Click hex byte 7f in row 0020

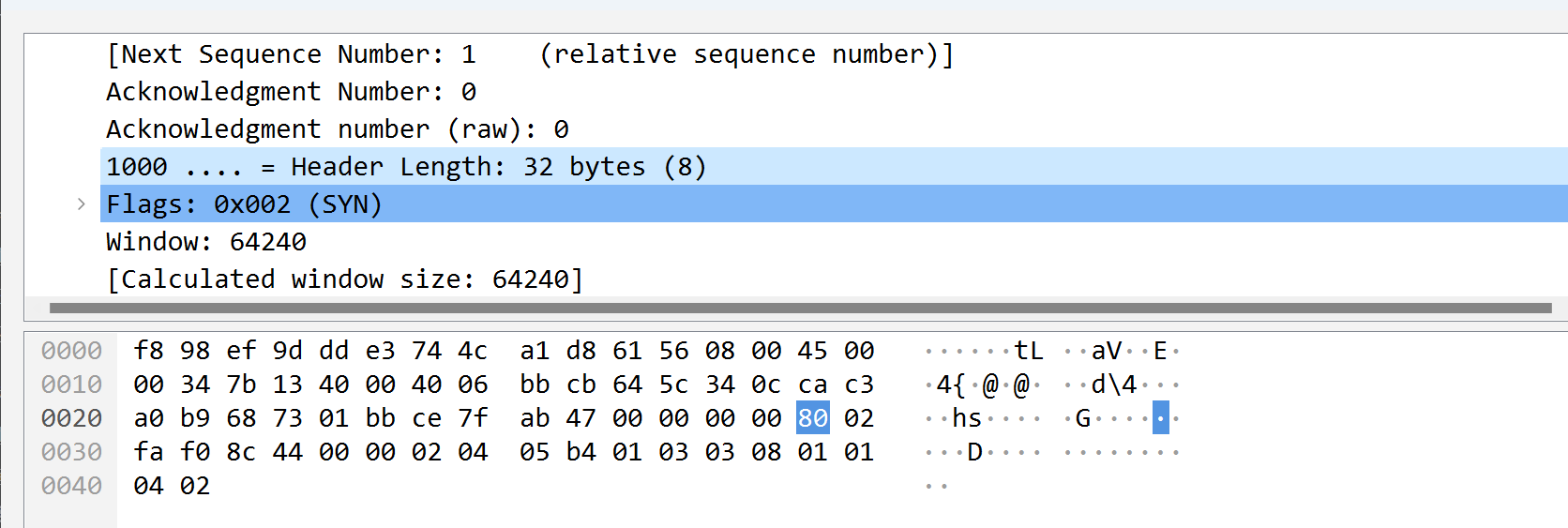click(473, 417)
